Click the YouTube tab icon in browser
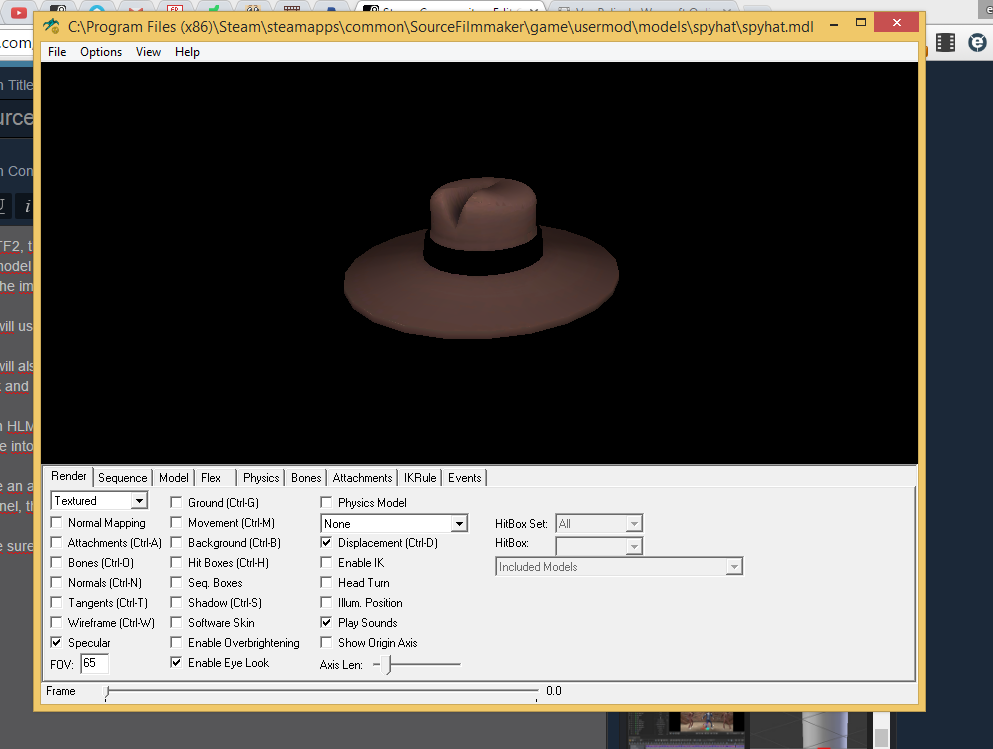This screenshot has width=993, height=749. [x=18, y=11]
